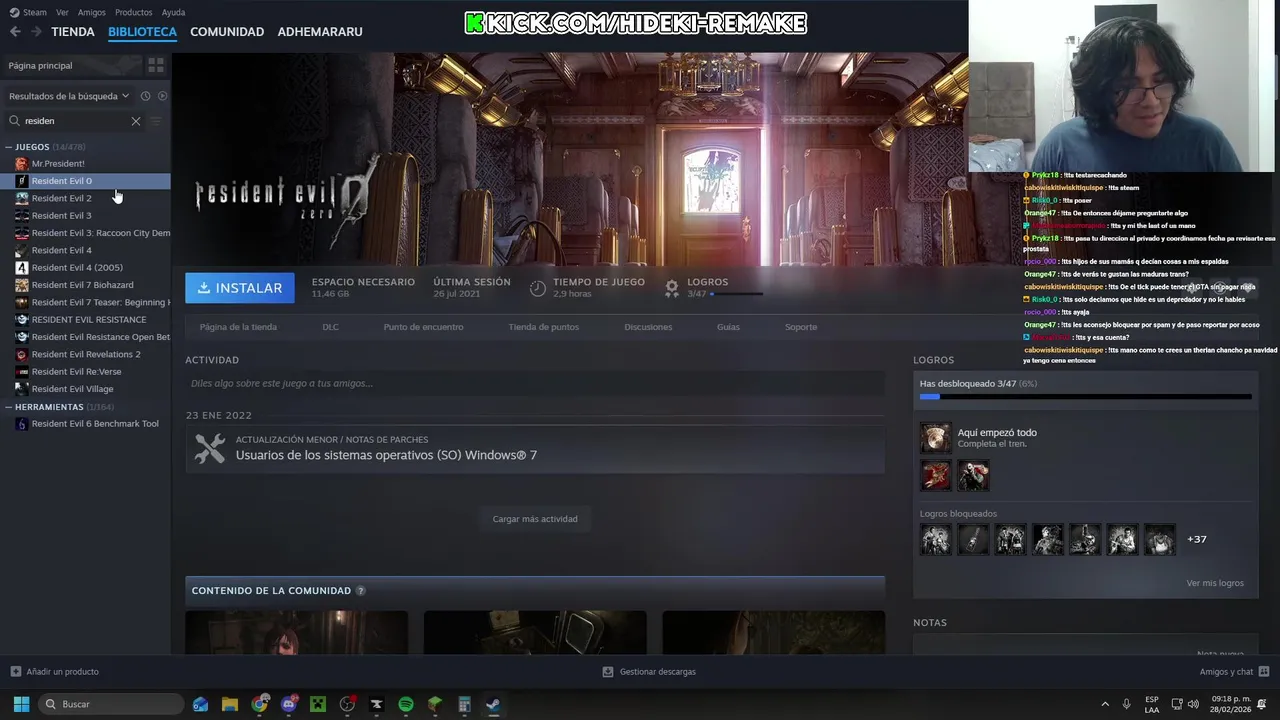Open 'Tienda de puntos' tab
Viewport: 1280px width, 720px height.
(543, 327)
